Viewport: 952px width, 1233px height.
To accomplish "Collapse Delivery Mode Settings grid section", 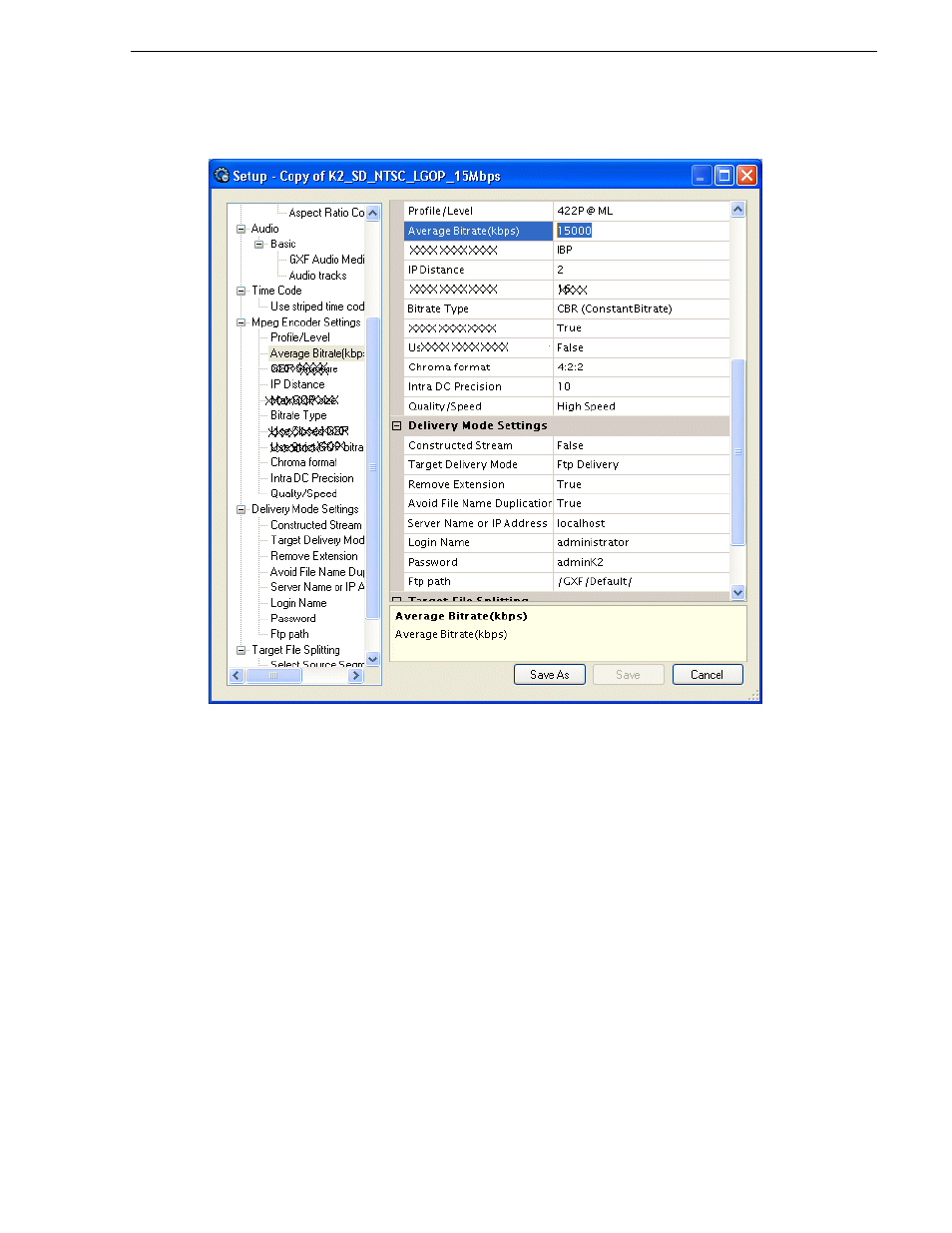I will coord(396,425).
